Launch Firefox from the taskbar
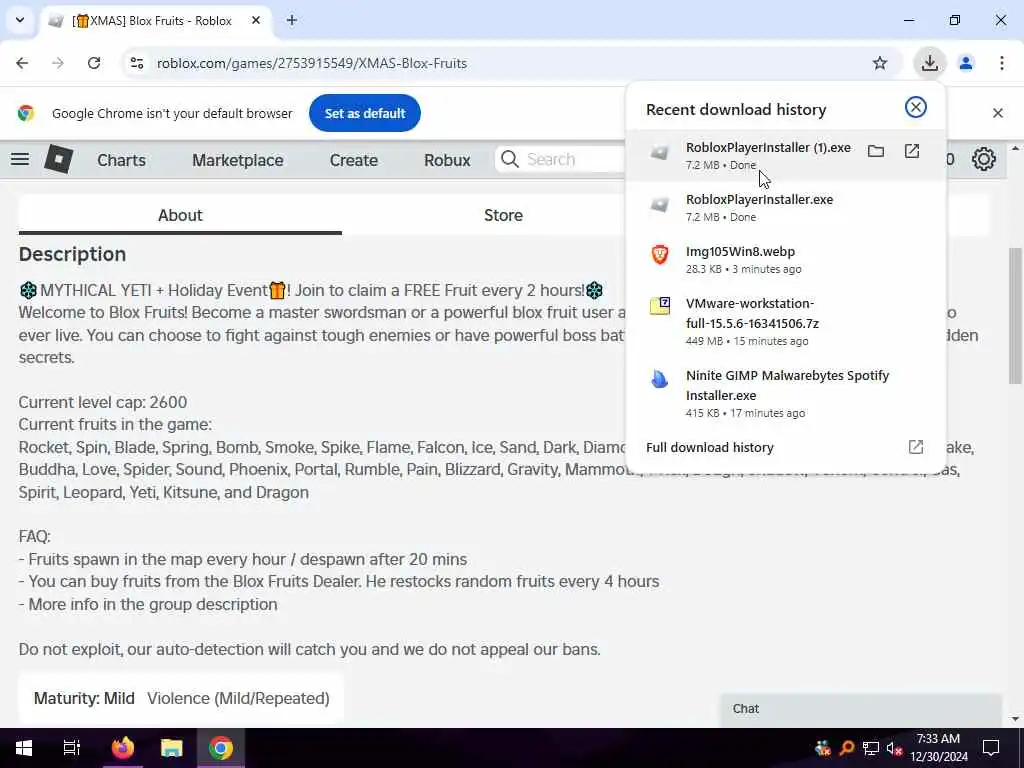The height and width of the screenshot is (768, 1024). 122,748
